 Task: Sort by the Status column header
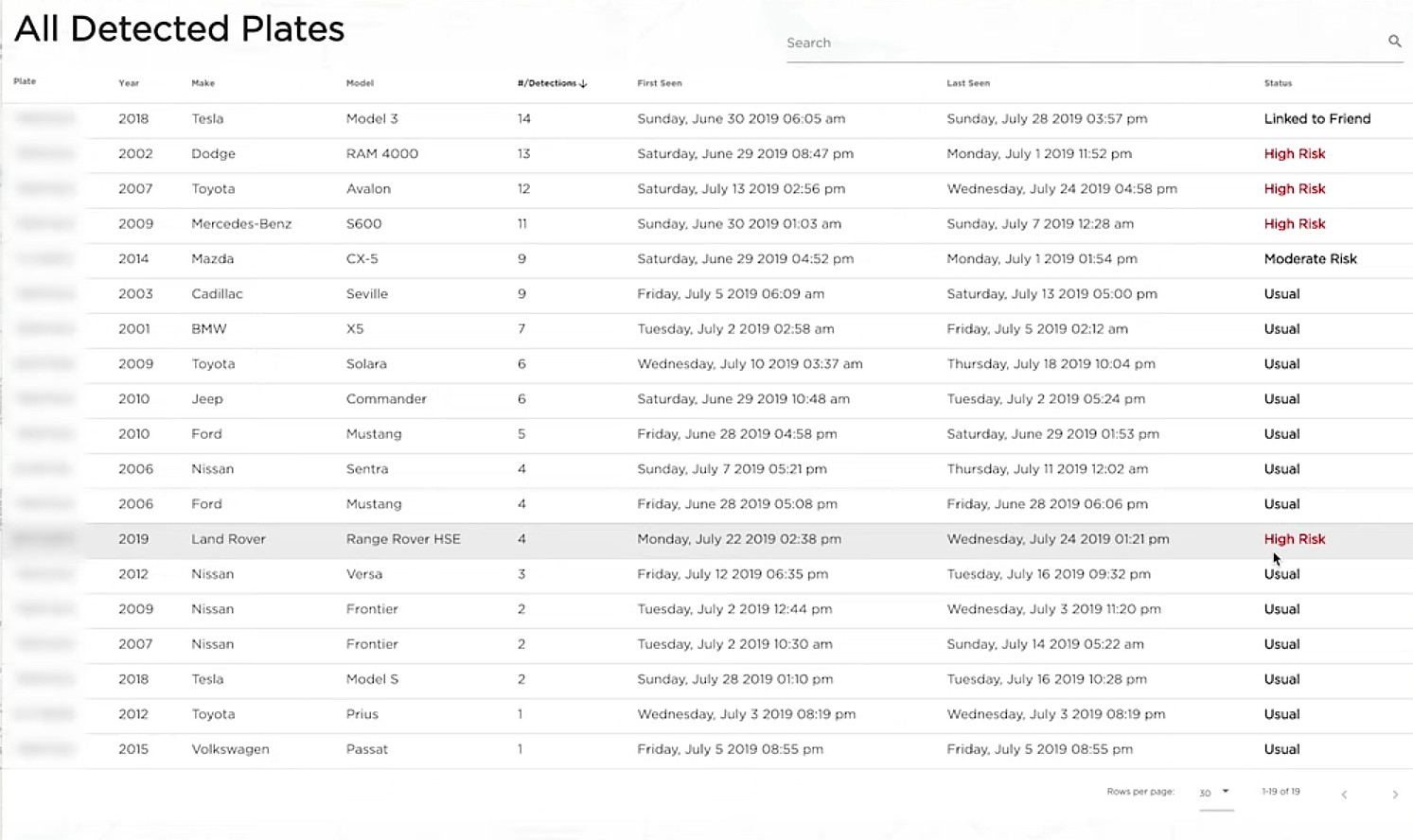(x=1278, y=83)
